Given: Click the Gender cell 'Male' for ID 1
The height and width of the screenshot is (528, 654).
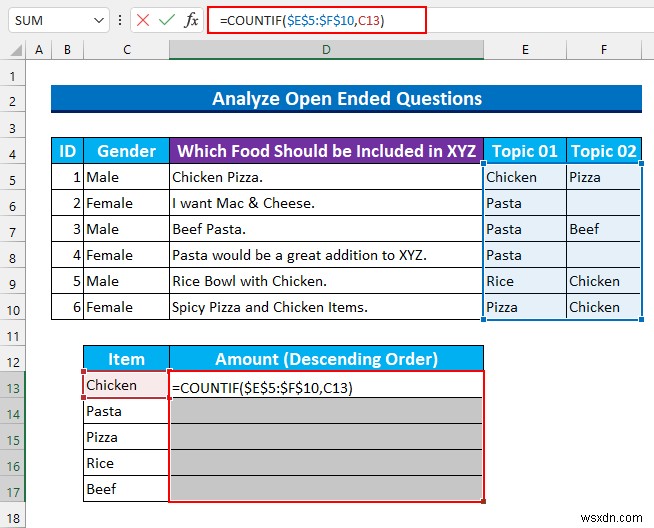Looking at the screenshot, I should (126, 177).
